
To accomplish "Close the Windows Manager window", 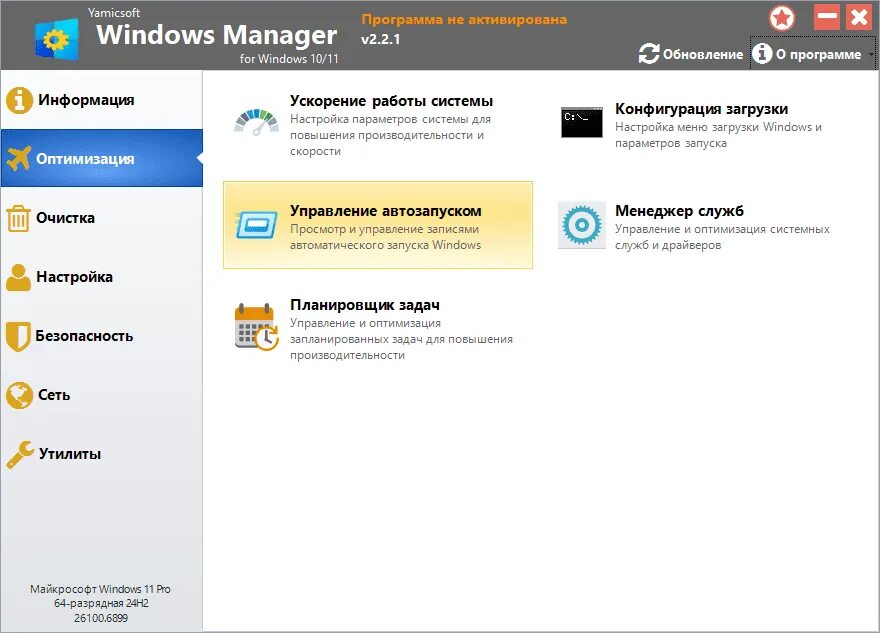I will pos(859,17).
